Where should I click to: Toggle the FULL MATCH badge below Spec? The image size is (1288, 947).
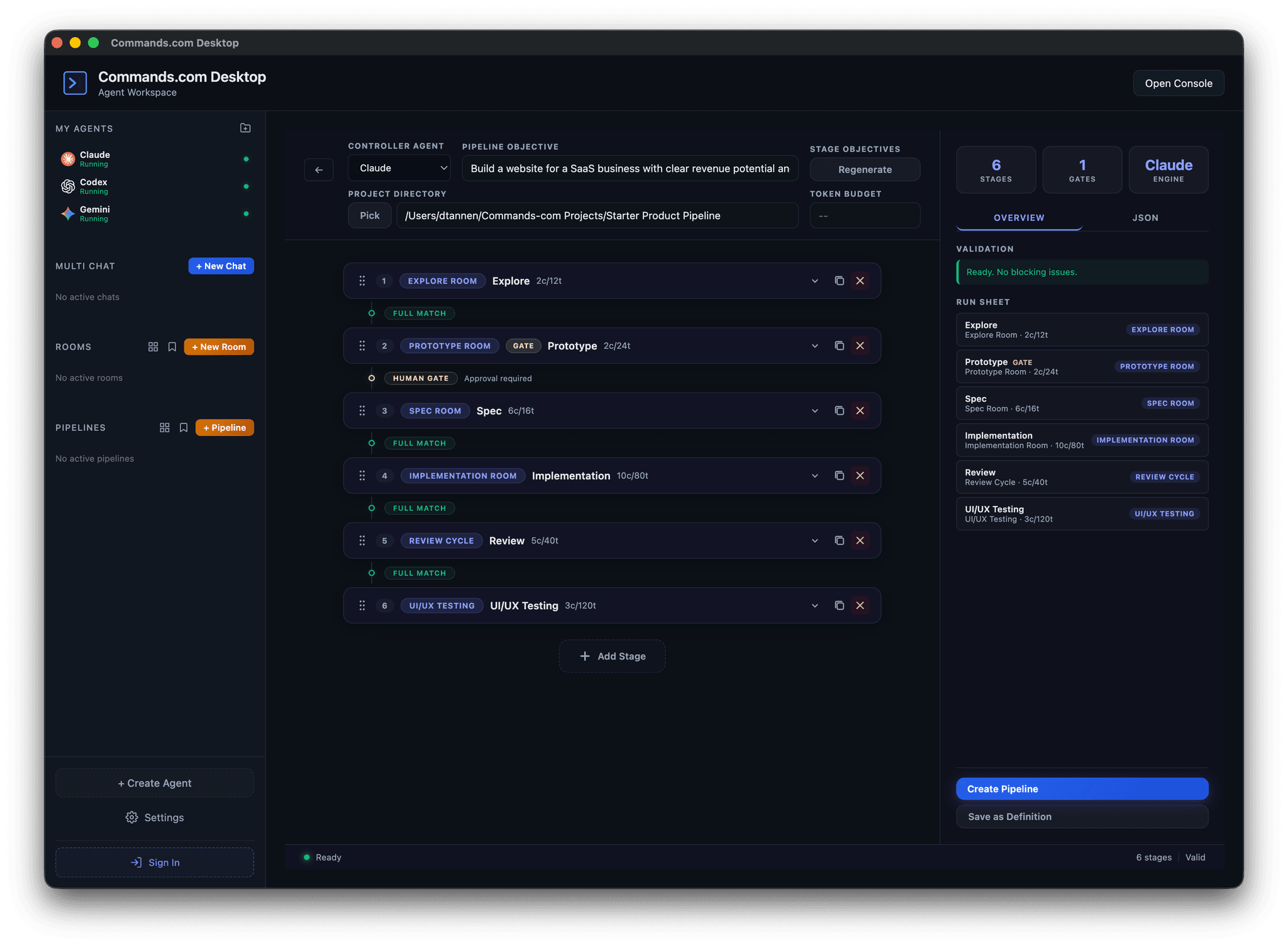[x=419, y=443]
